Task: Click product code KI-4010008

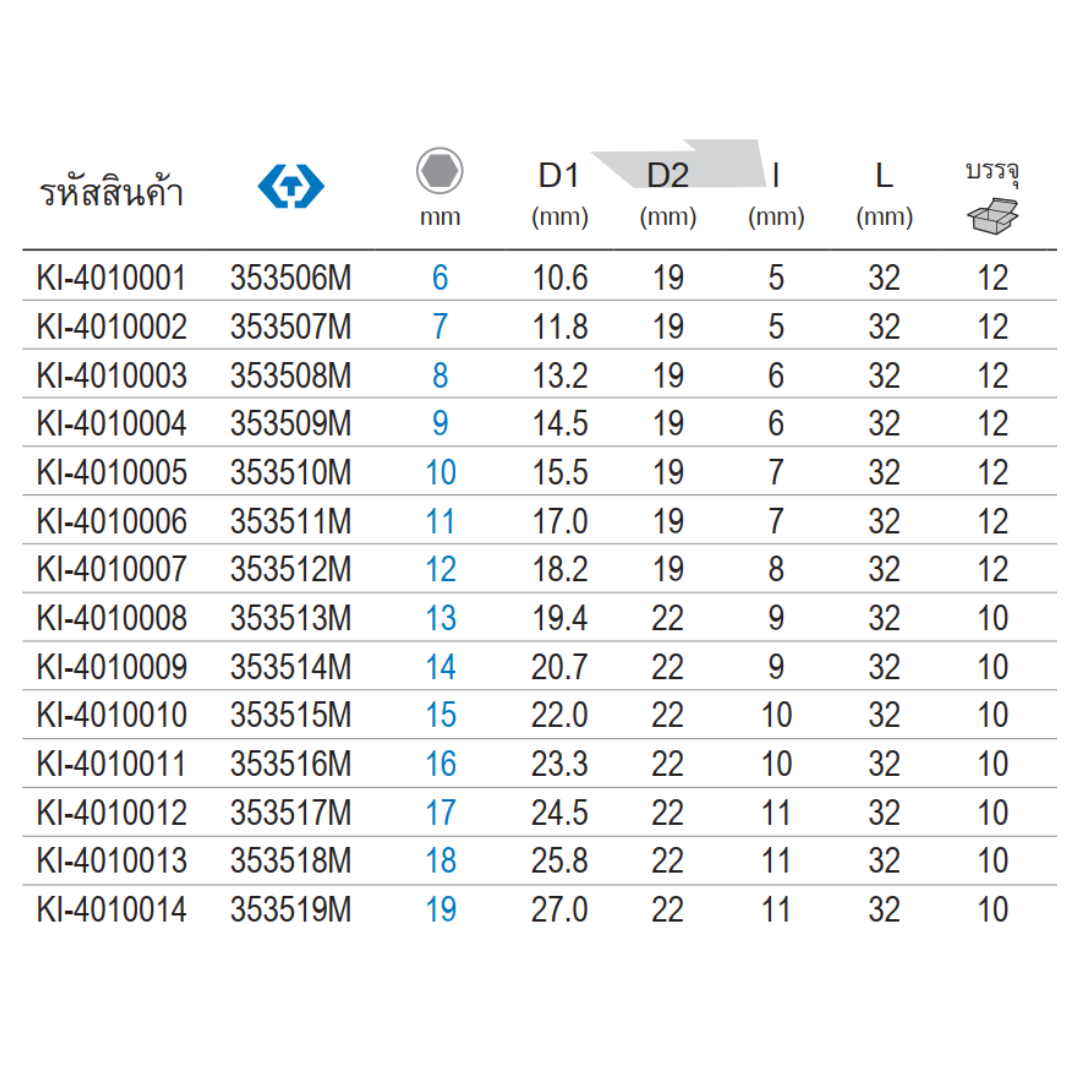Action: (x=112, y=619)
